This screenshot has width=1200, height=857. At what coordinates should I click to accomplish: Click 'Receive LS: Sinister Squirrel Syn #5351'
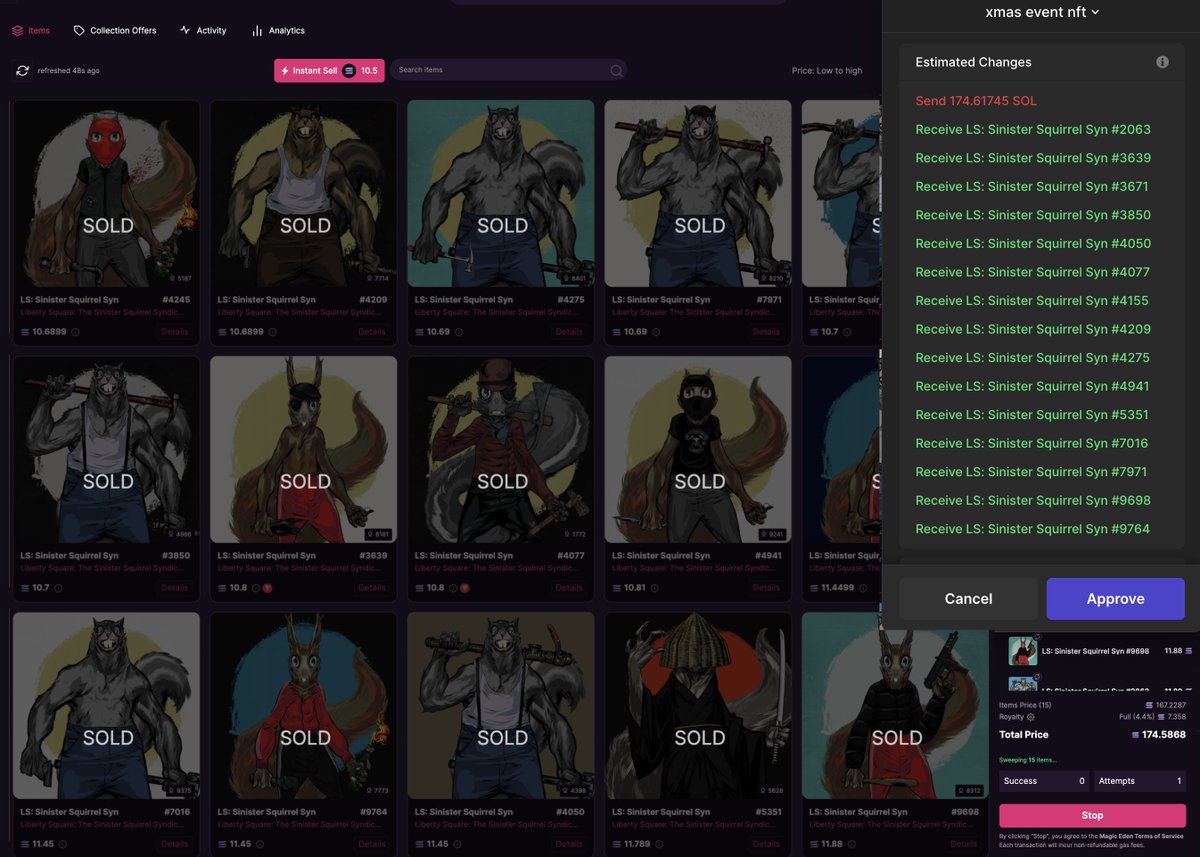tap(1033, 415)
